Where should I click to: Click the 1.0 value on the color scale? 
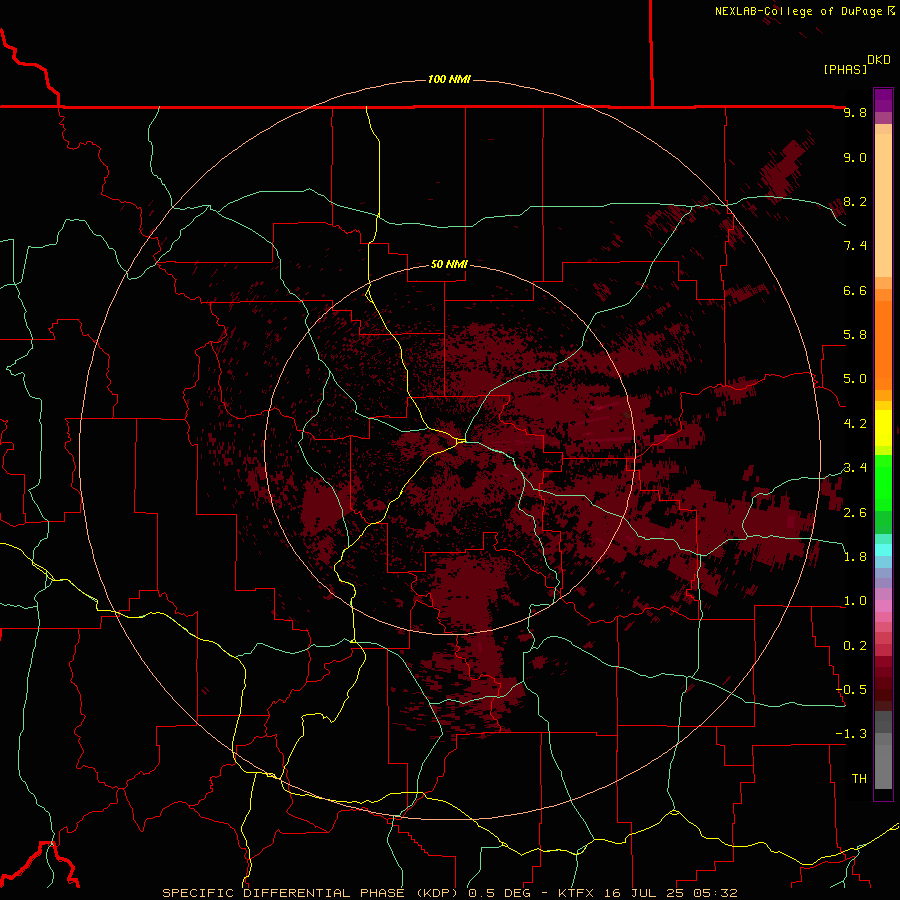click(855, 601)
